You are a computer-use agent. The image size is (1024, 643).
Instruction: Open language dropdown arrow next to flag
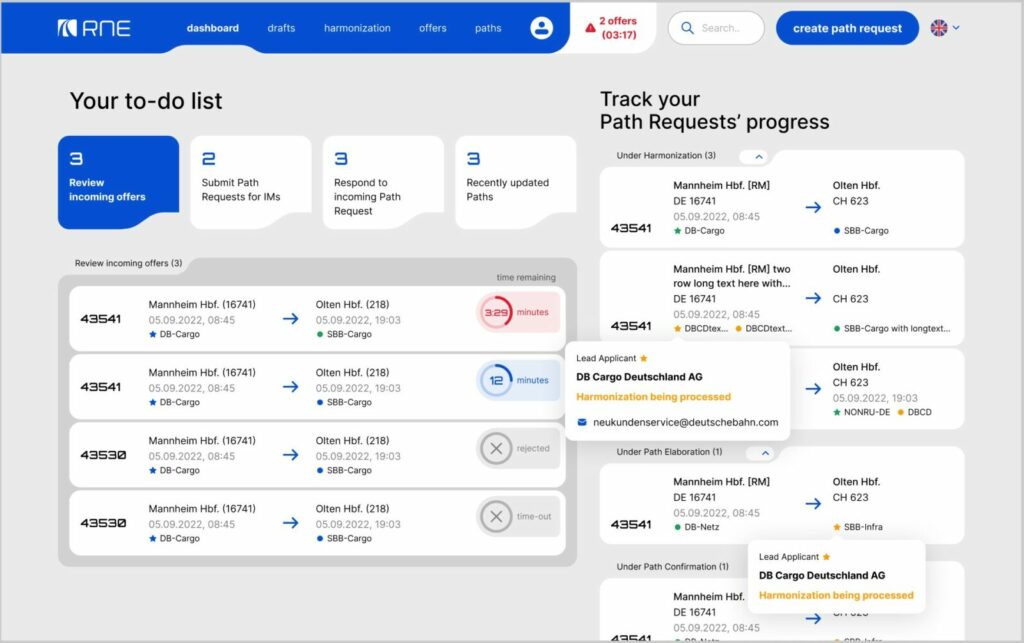pyautogui.click(x=957, y=28)
